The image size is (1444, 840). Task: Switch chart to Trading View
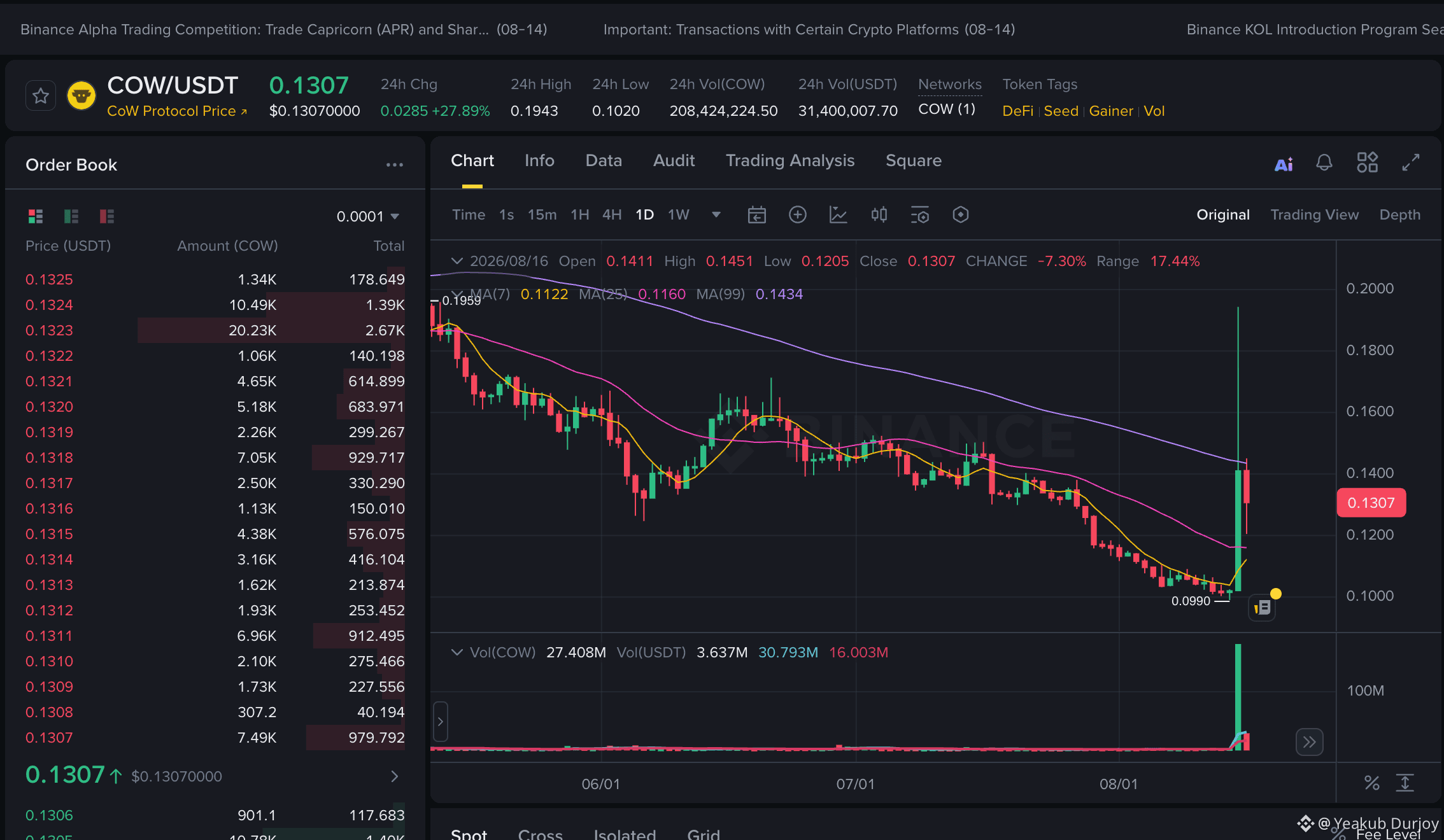[x=1315, y=215]
